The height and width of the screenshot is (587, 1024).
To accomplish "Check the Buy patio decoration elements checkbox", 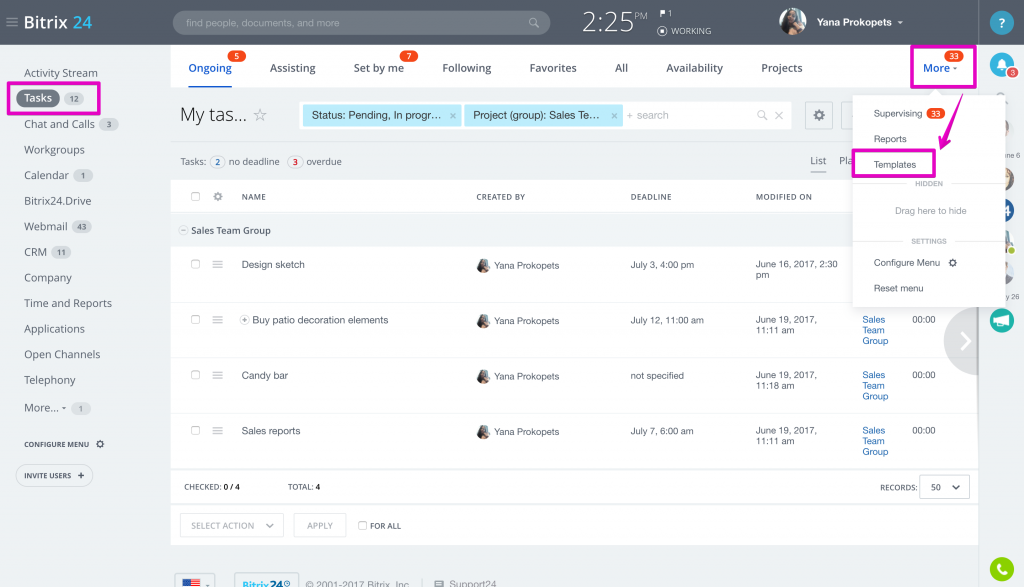I will (195, 320).
